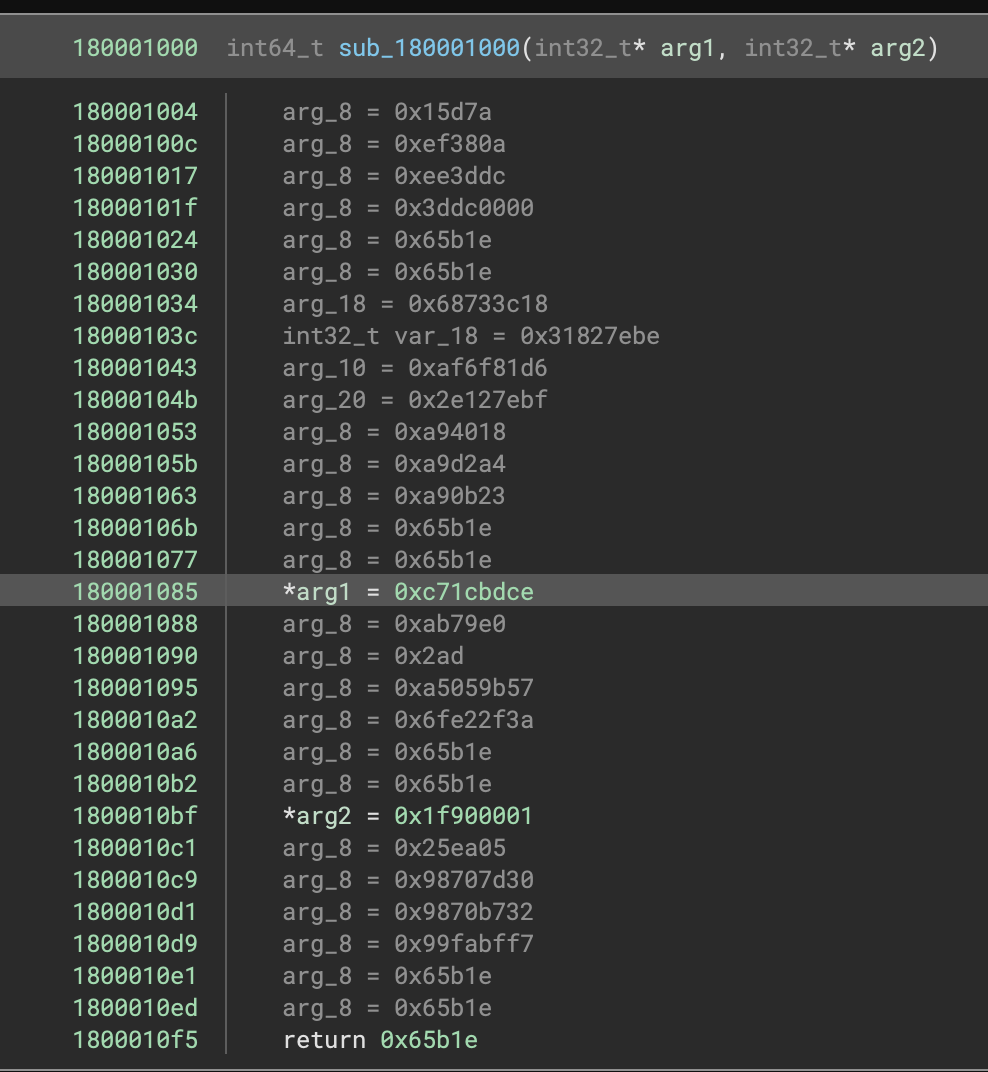988x1072 pixels.
Task: Click arg_20 variable name
Action: pyautogui.click(x=324, y=400)
